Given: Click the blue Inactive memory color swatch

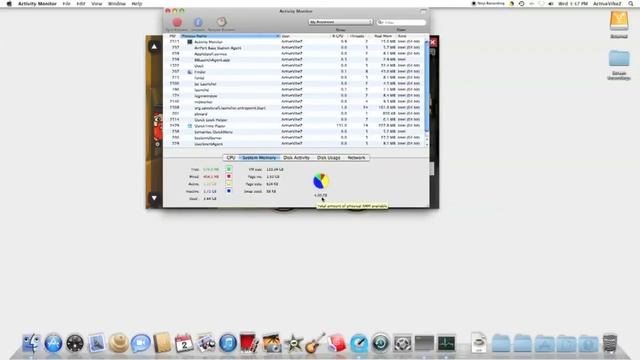Looking at the screenshot, I should pos(229,191).
